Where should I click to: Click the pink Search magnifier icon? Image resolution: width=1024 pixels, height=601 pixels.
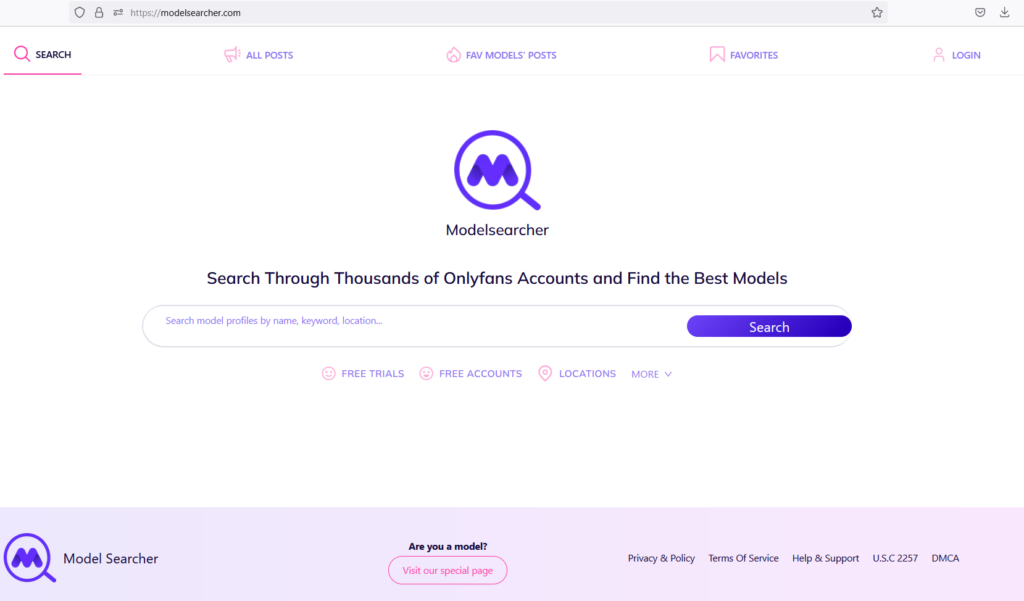pyautogui.click(x=22, y=54)
